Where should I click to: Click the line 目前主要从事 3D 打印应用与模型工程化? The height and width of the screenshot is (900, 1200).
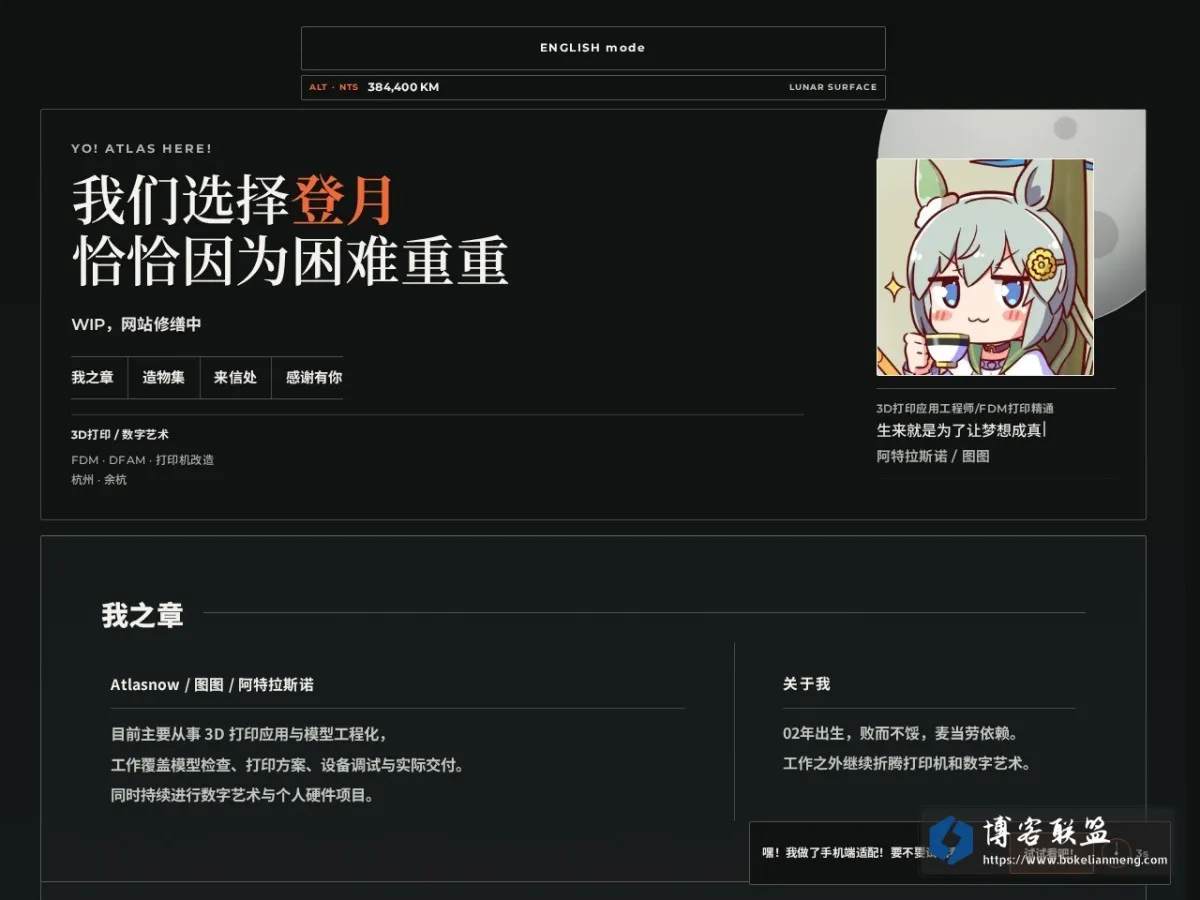[x=249, y=734]
